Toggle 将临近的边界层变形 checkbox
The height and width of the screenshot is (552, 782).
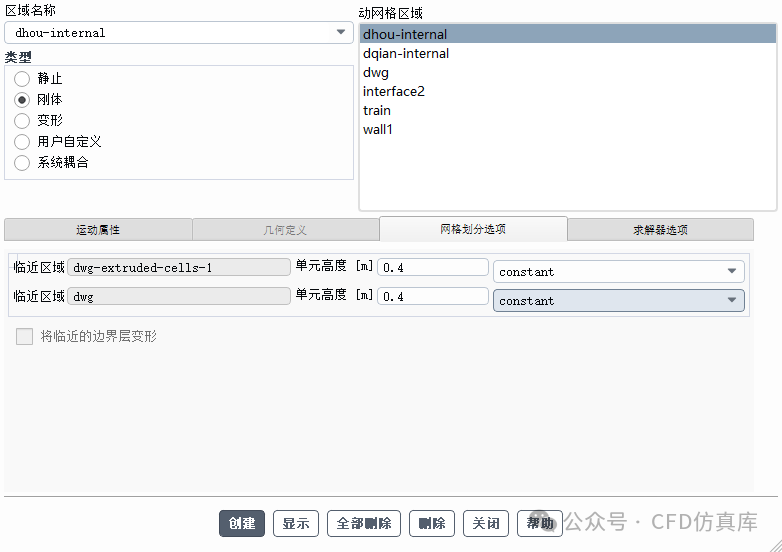pyautogui.click(x=24, y=337)
